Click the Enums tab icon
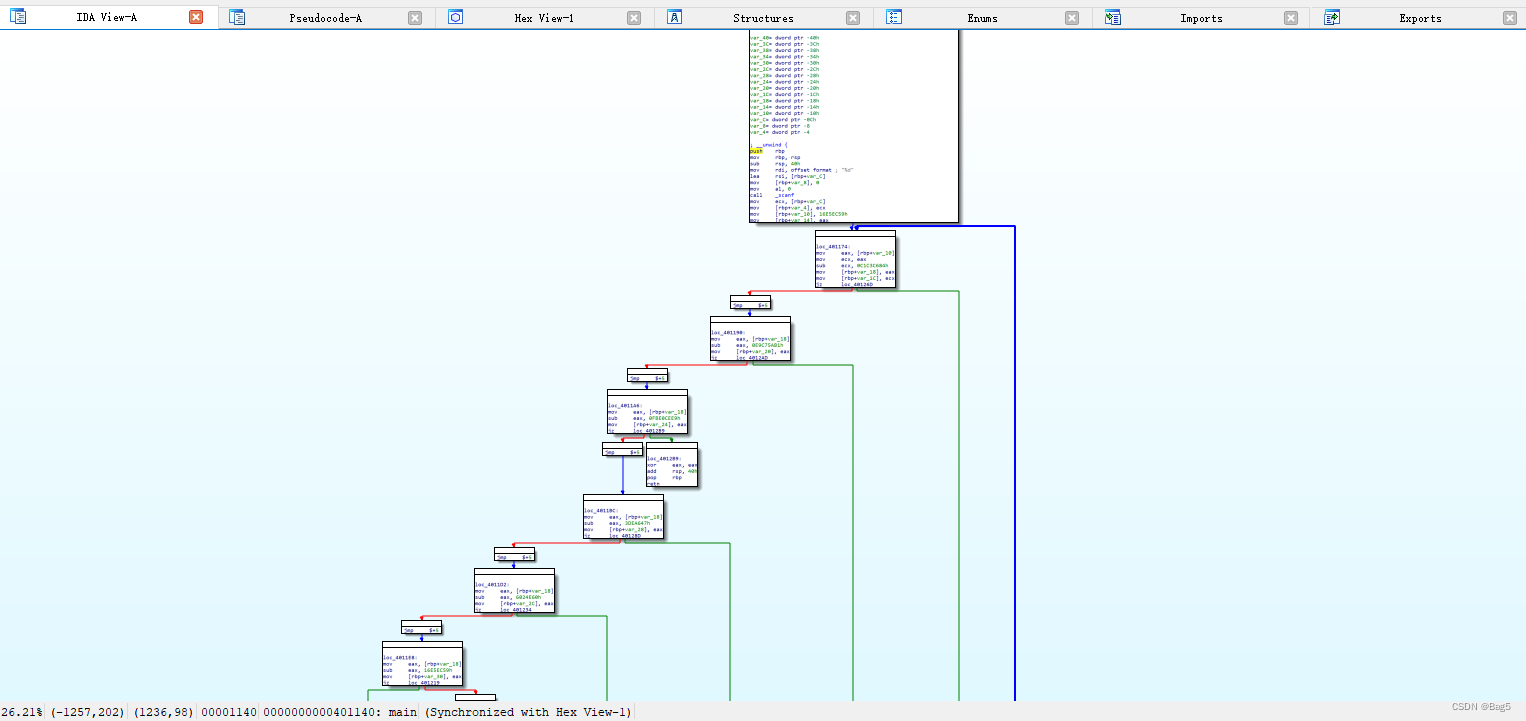Viewport: 1526px width, 721px height. [x=894, y=17]
